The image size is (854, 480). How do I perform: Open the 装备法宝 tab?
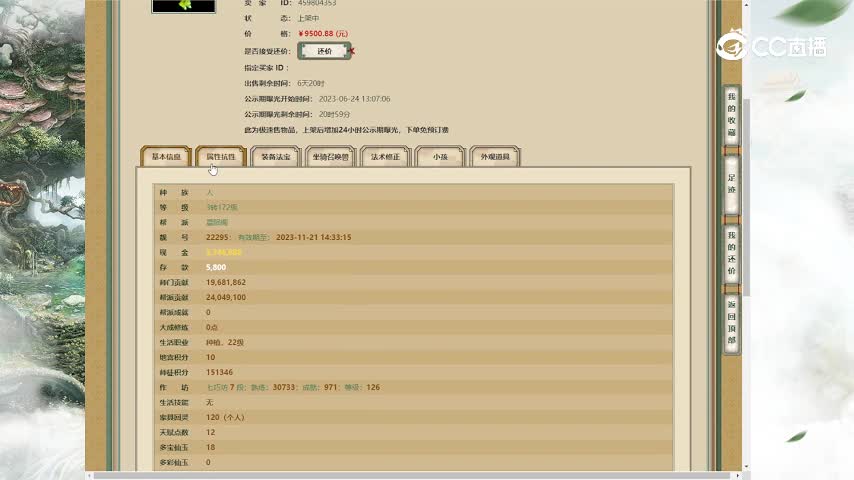pyautogui.click(x=276, y=156)
